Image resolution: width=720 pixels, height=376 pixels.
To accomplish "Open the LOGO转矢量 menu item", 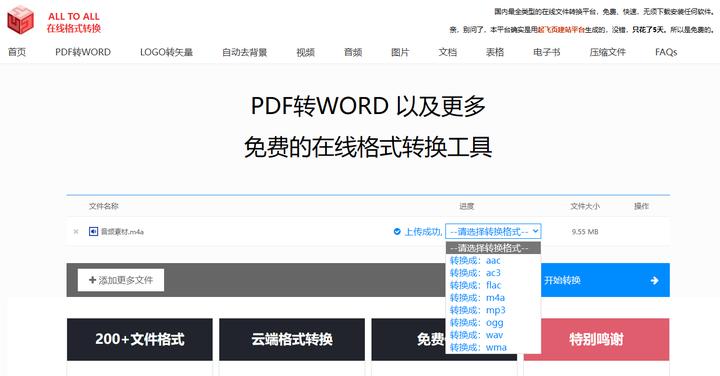I will (x=166, y=52).
